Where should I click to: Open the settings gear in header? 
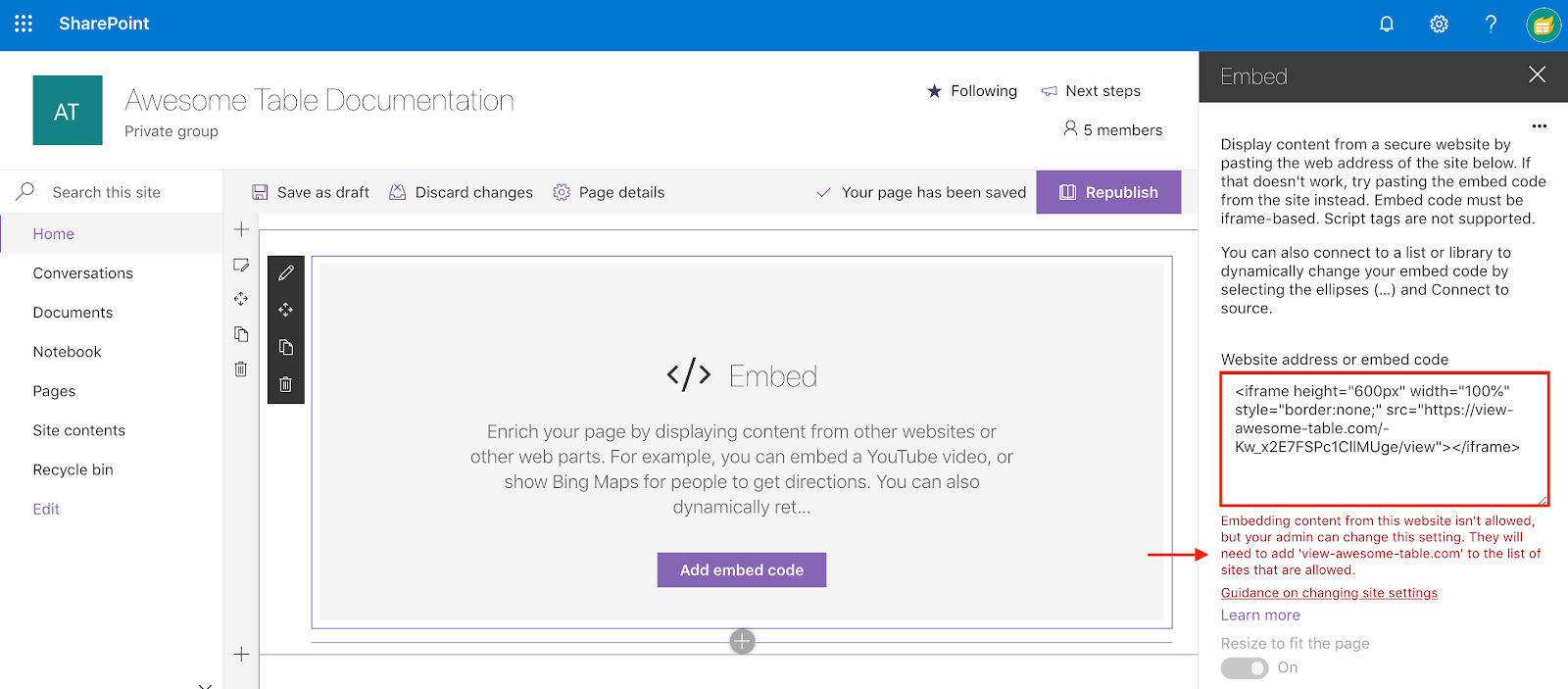[1439, 25]
